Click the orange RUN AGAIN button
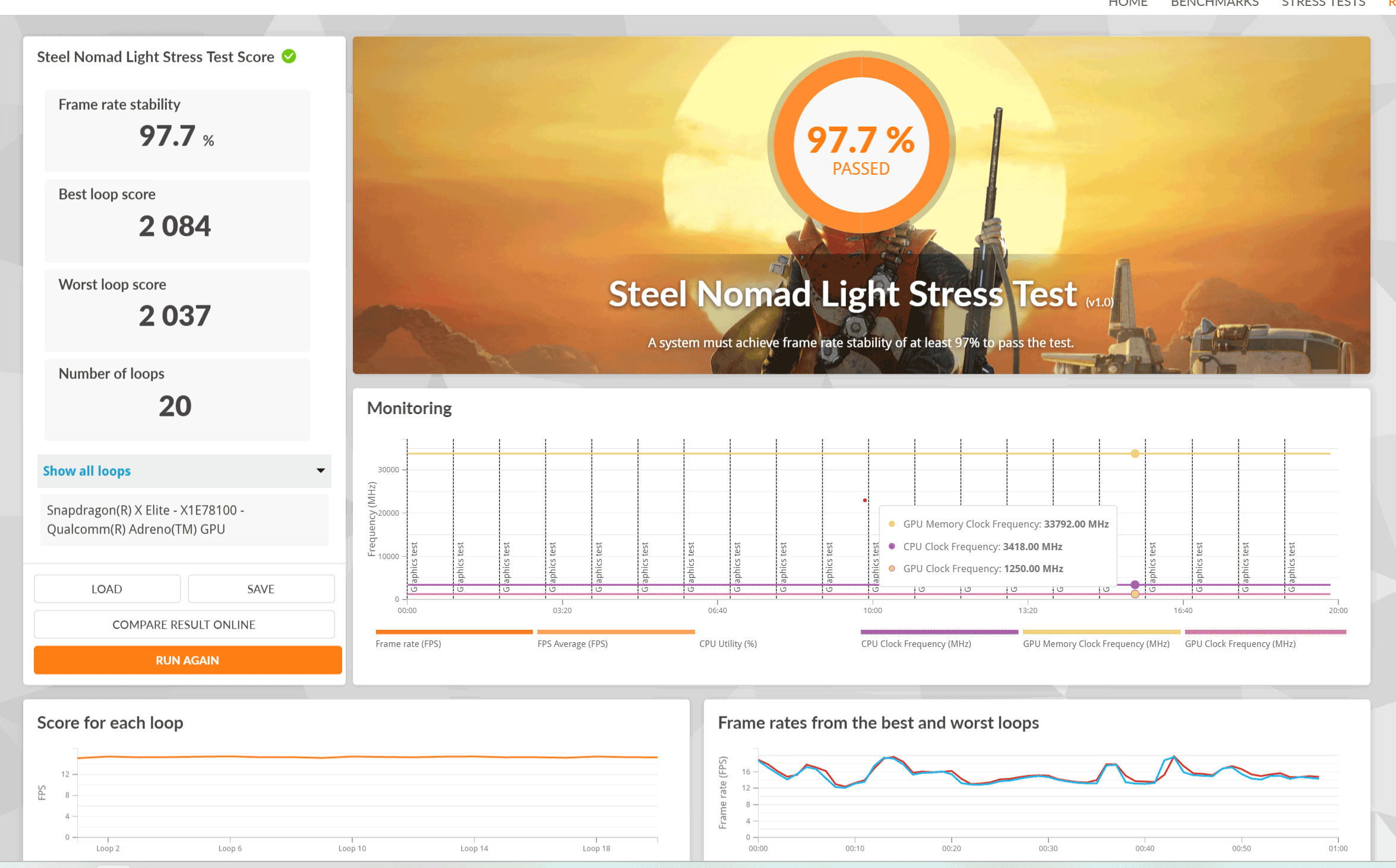This screenshot has width=1396, height=868. click(x=188, y=660)
